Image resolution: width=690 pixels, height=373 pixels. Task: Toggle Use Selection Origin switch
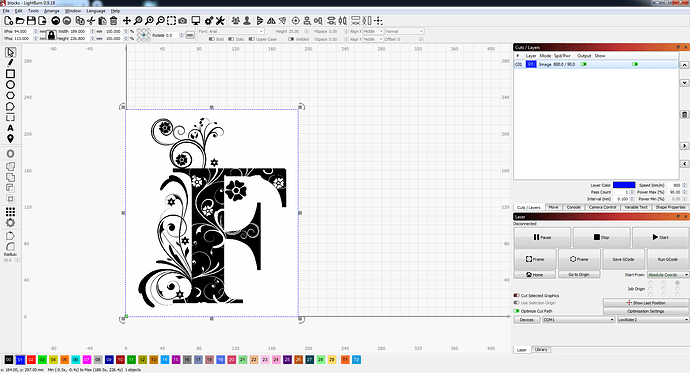(516, 303)
